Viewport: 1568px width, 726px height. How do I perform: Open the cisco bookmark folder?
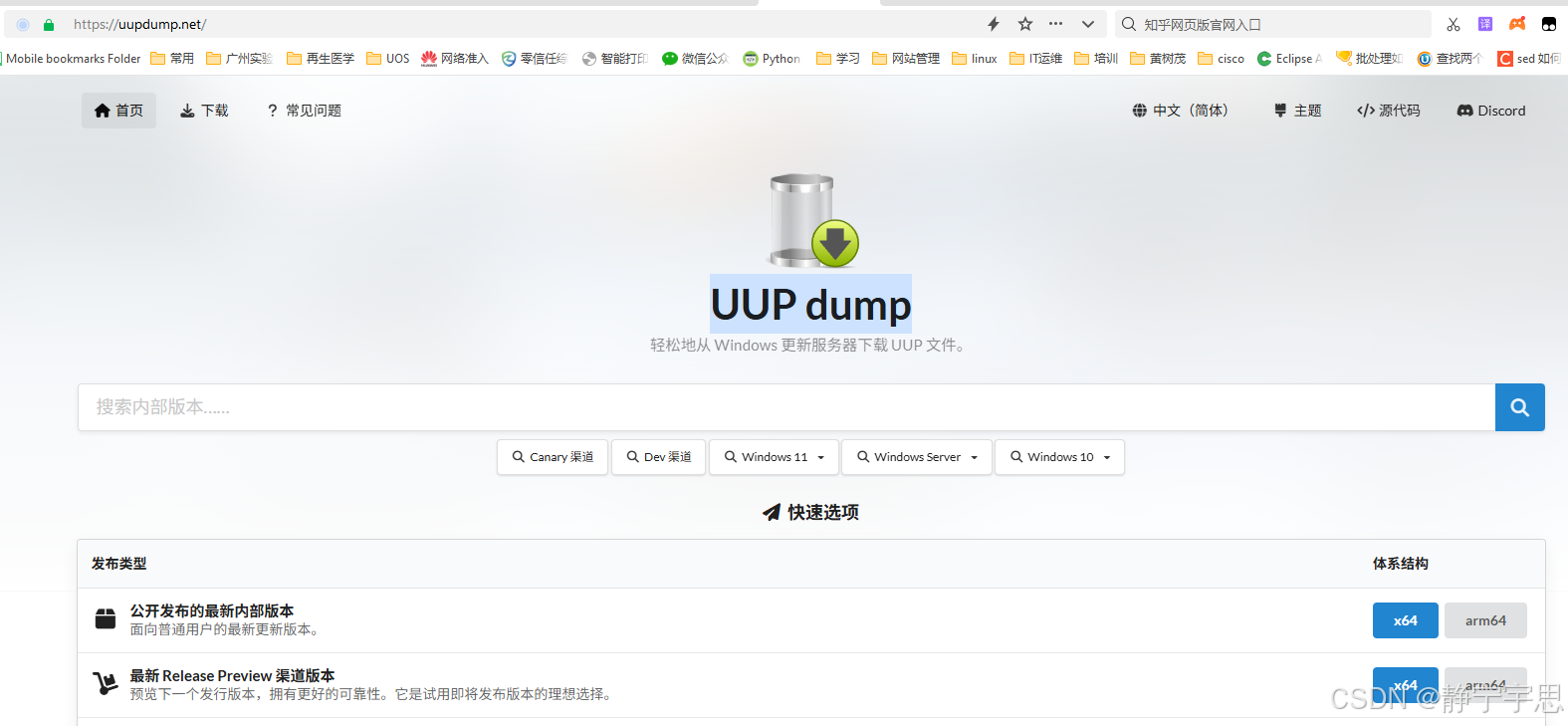(1222, 59)
